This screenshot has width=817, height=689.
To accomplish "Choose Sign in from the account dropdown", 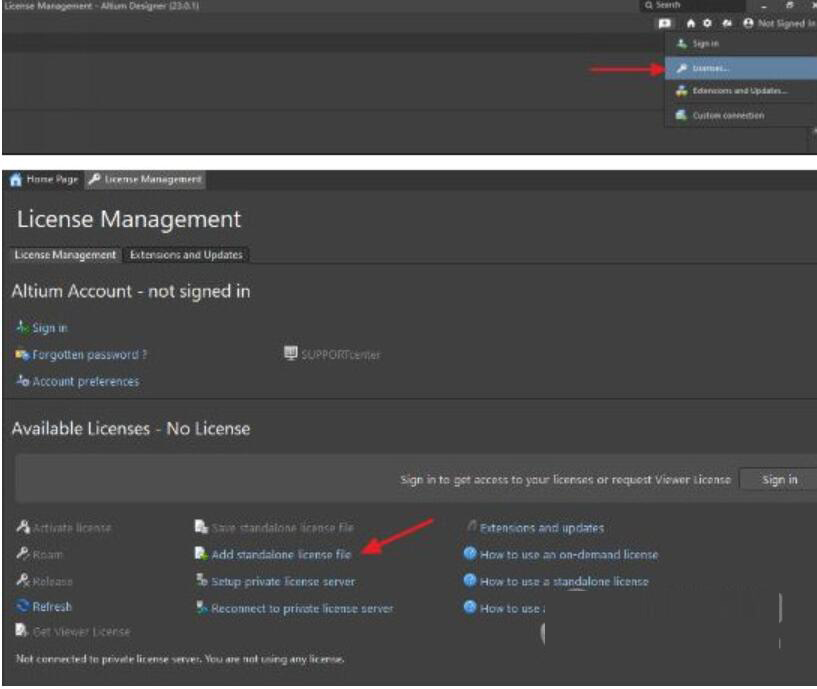I will pos(705,44).
